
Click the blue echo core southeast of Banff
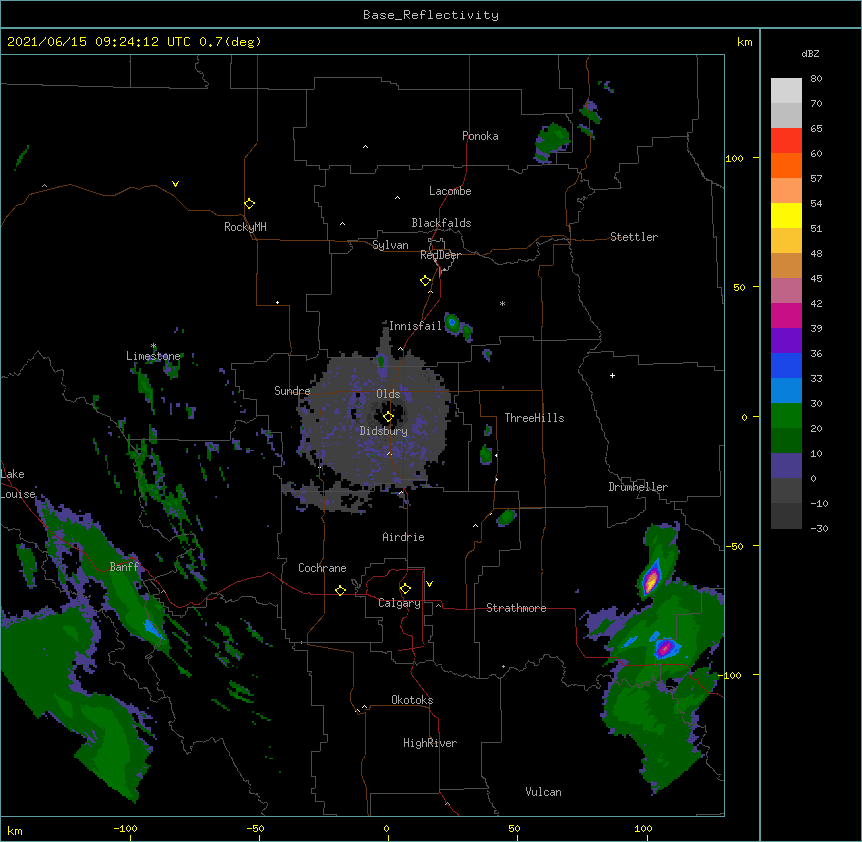pos(152,628)
